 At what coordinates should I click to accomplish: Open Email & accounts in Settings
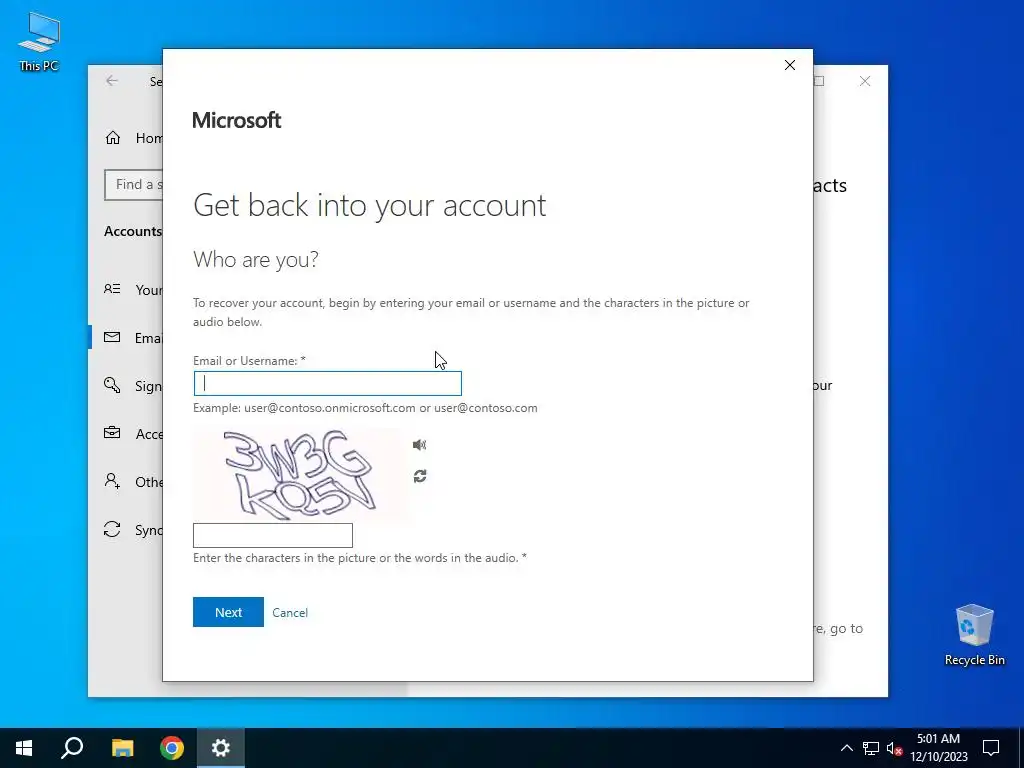point(133,338)
